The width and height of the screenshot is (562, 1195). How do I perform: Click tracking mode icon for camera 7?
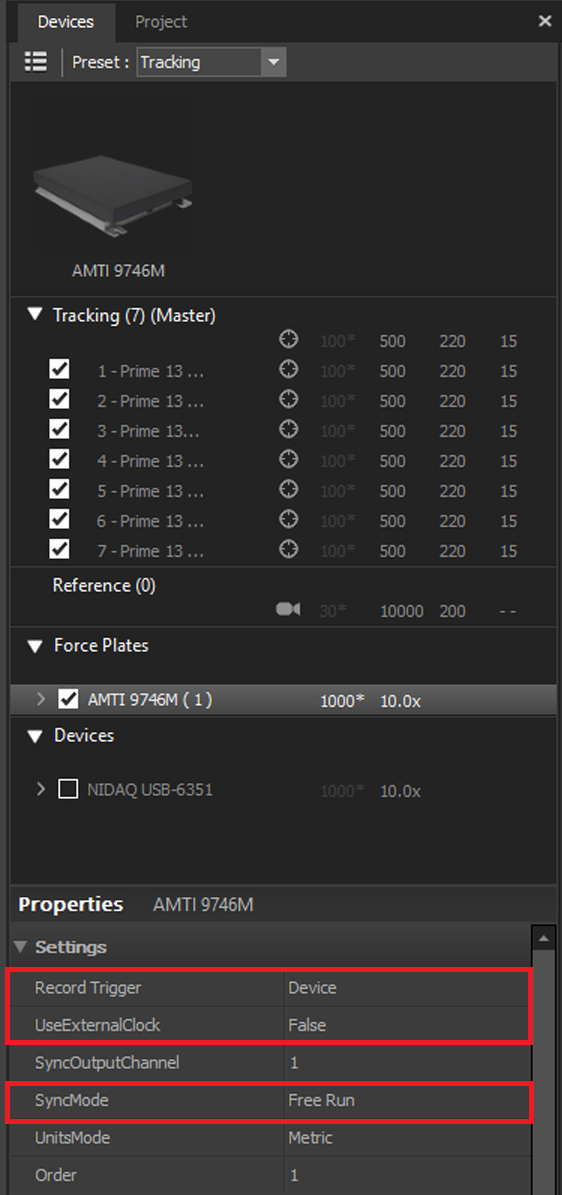288,549
